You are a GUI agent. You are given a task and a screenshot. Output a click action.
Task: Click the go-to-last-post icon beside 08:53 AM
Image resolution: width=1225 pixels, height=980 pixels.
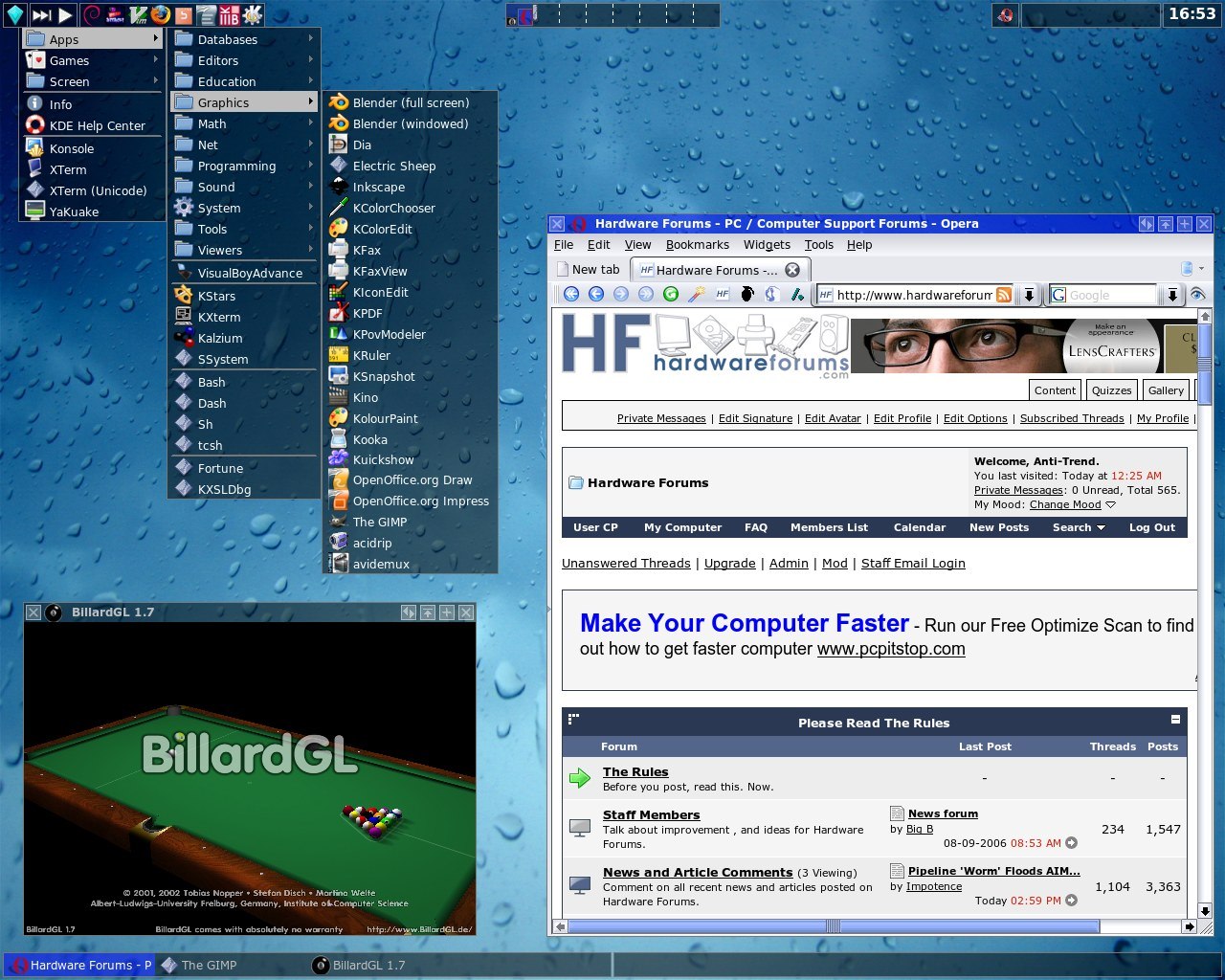coord(1071,843)
